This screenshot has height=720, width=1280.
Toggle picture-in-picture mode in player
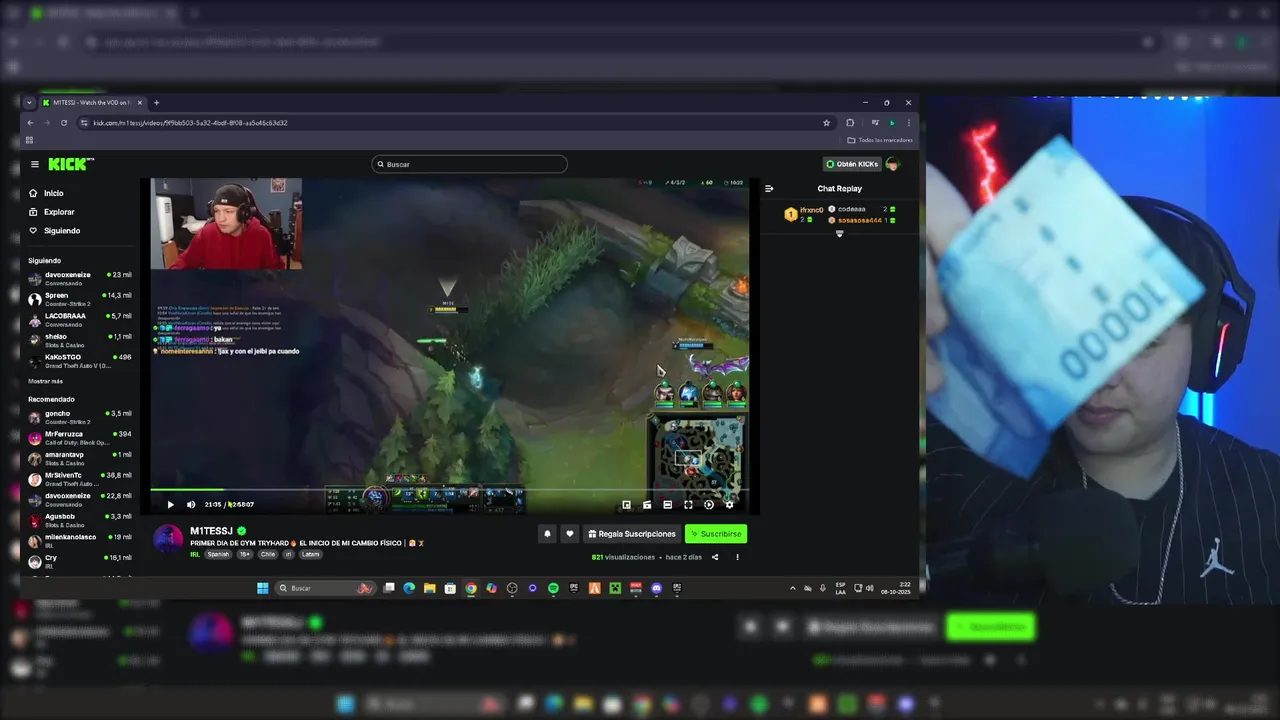(626, 505)
